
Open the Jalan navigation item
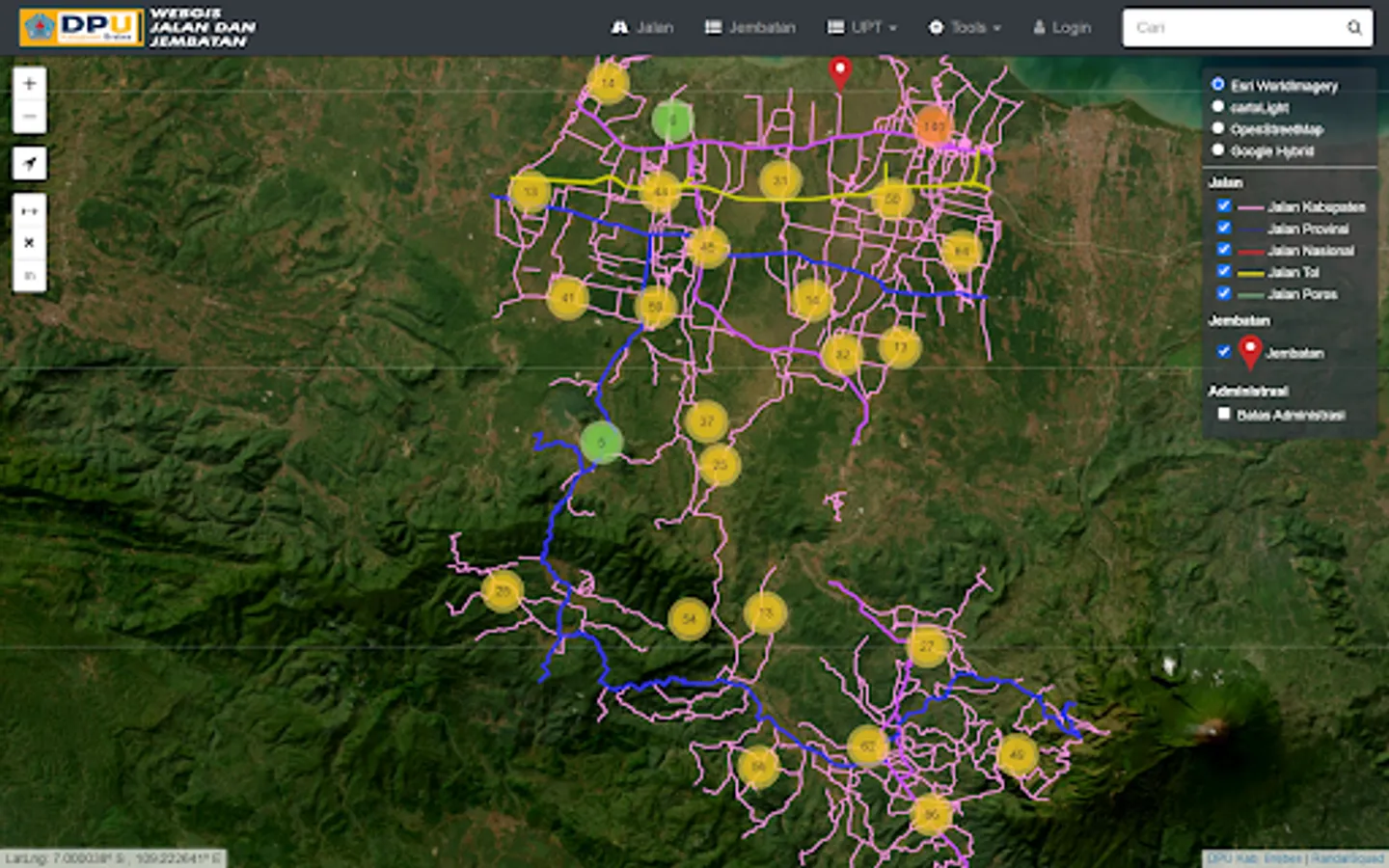click(642, 28)
